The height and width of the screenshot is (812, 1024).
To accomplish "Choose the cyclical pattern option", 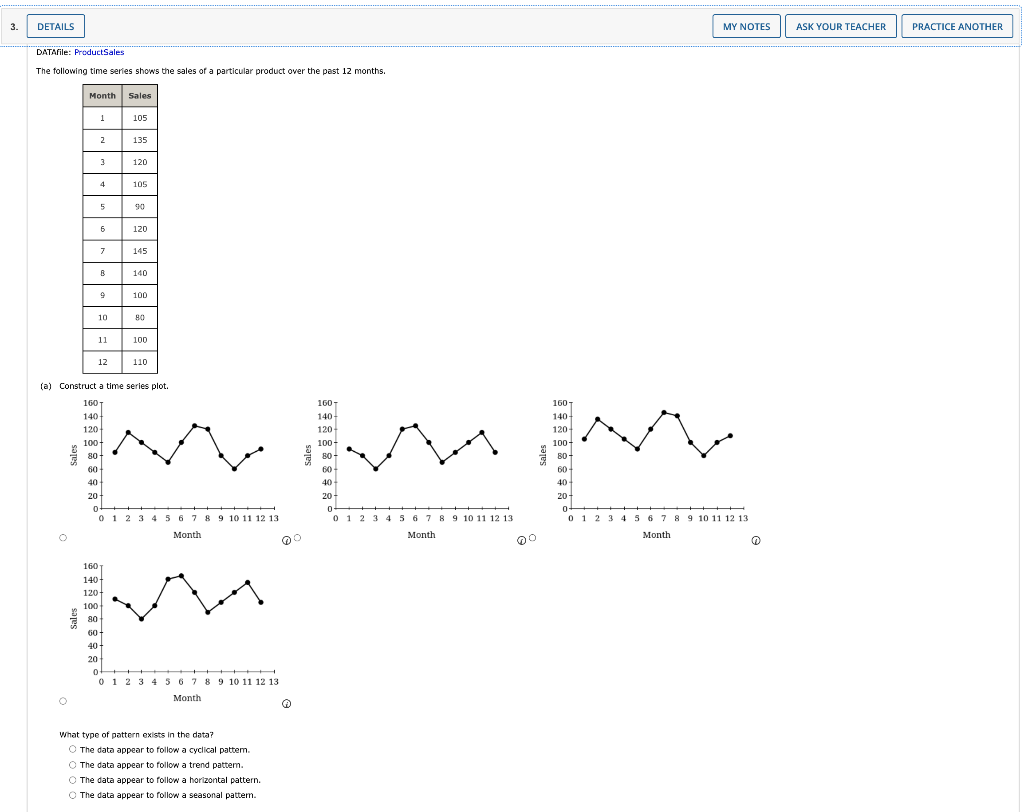I will tap(72, 749).
